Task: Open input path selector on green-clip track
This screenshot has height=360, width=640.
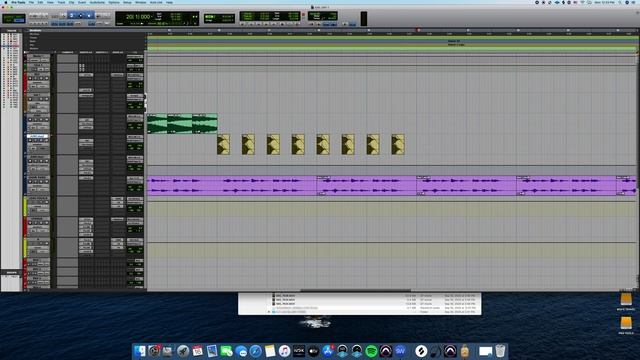Action: (135, 116)
